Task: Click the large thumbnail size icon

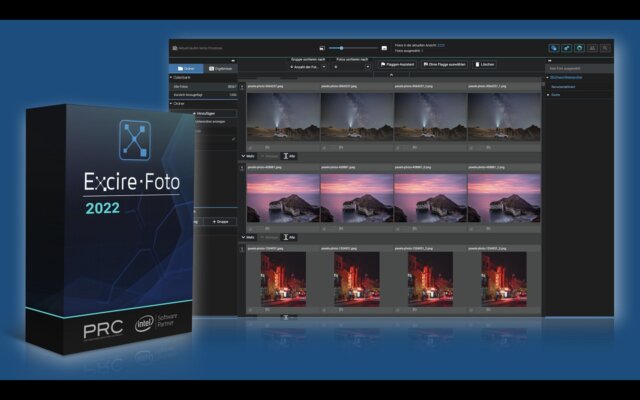Action: pos(384,48)
